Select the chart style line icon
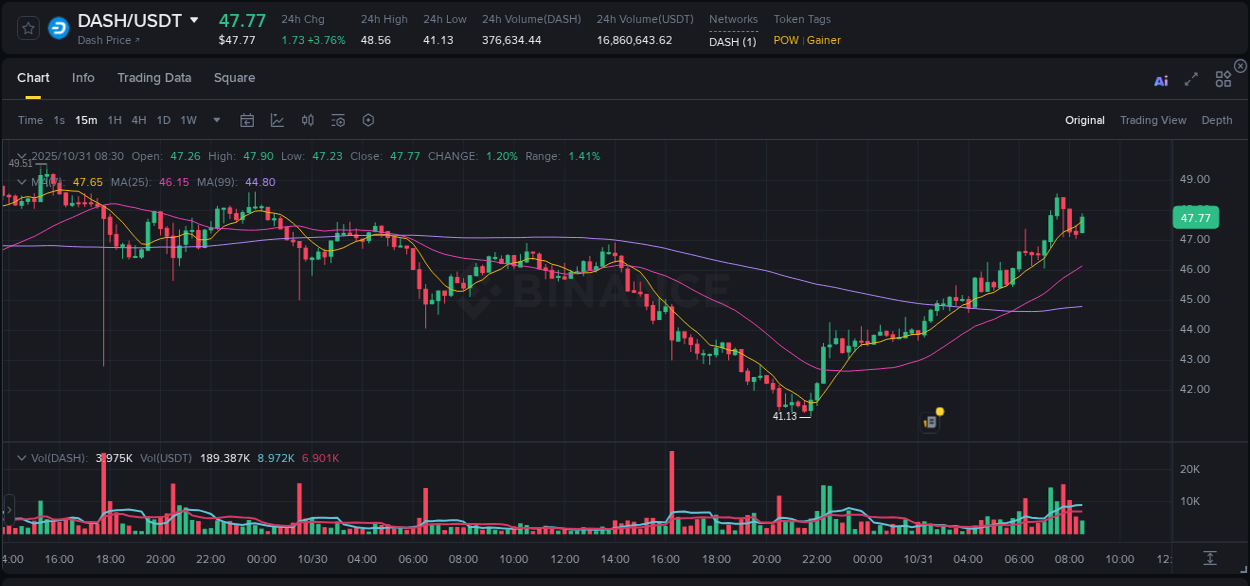1250x586 pixels. point(277,120)
